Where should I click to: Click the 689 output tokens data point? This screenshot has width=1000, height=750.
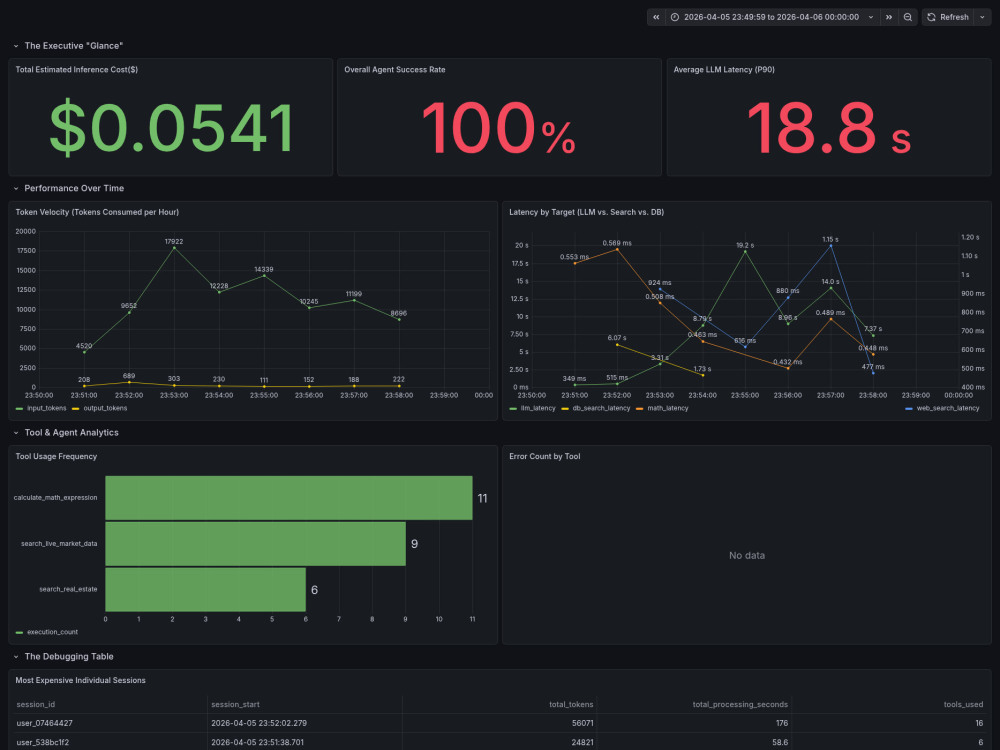(129, 382)
